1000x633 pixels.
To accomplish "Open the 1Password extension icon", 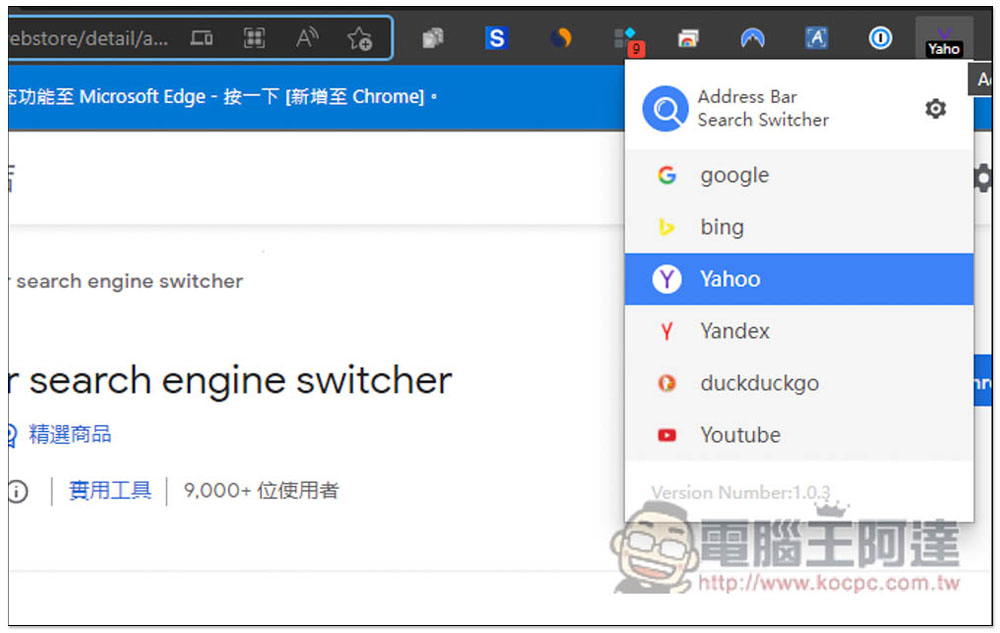I will pos(880,39).
